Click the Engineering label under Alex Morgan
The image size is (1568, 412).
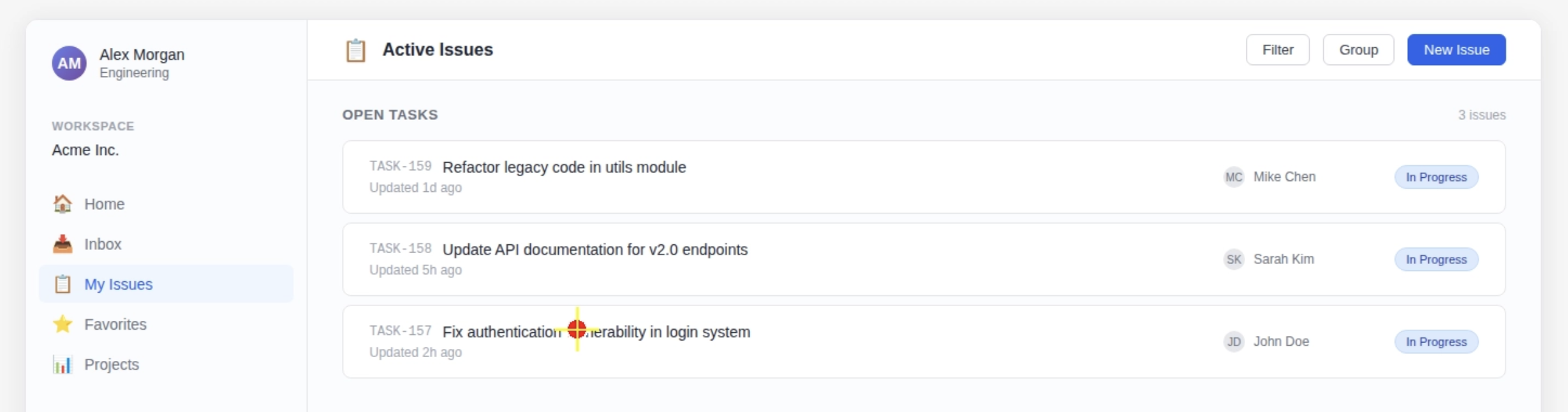pos(134,73)
